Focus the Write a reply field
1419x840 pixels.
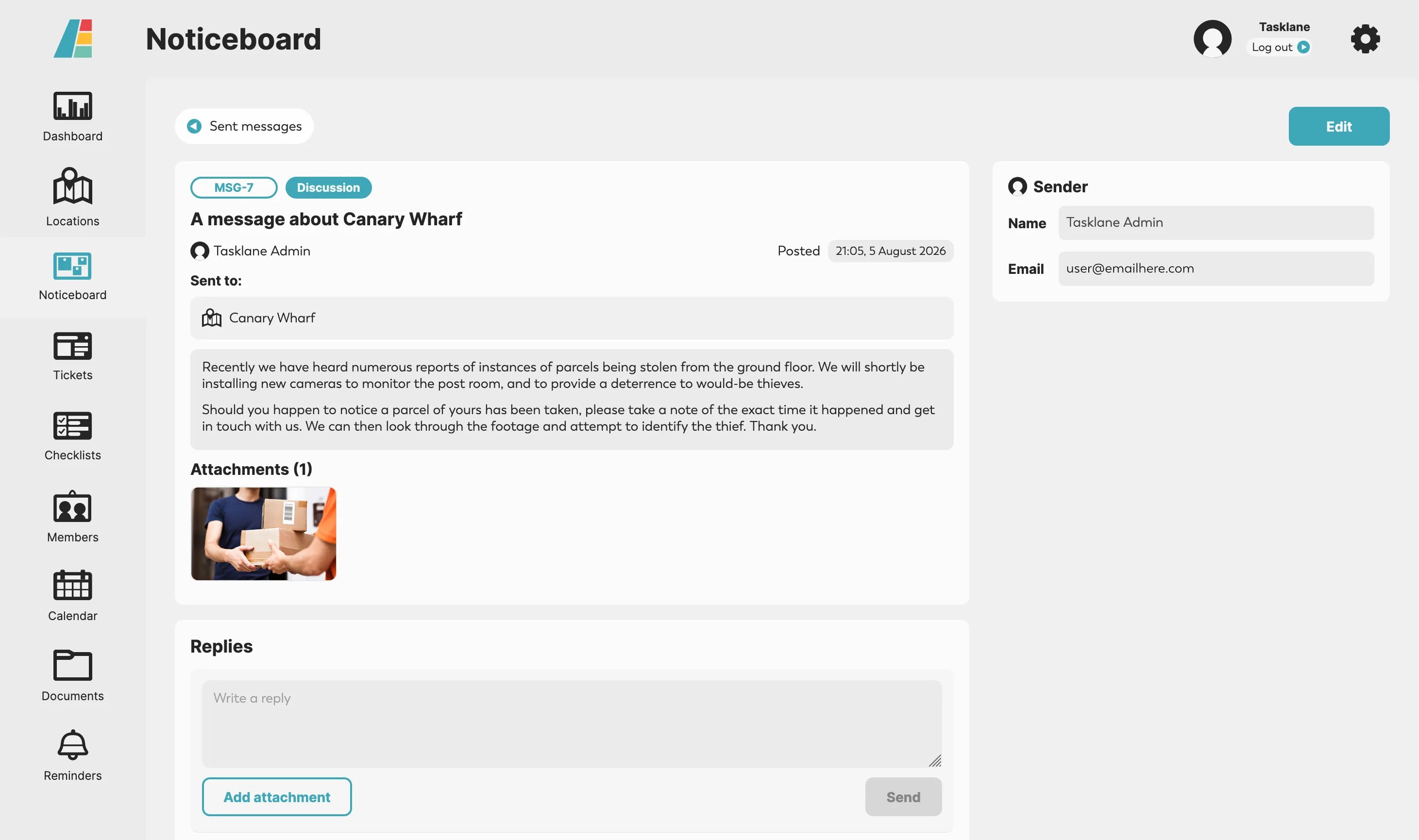572,724
